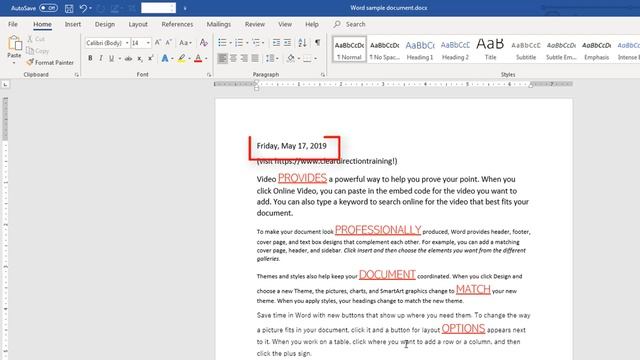Apply the Heading 1 style
Screen dimensions: 640x360
coord(420,49)
